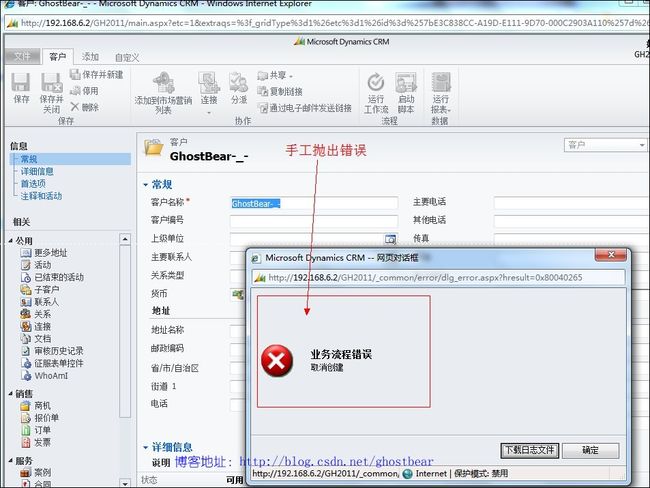Open 审核历史记录 related item
The width and height of the screenshot is (650, 488).
coord(52,351)
